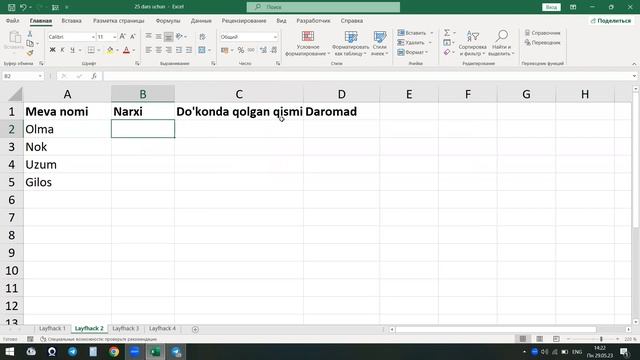This screenshot has width=640, height=360.
Task: Click the Поделиться share button
Action: (611, 20)
